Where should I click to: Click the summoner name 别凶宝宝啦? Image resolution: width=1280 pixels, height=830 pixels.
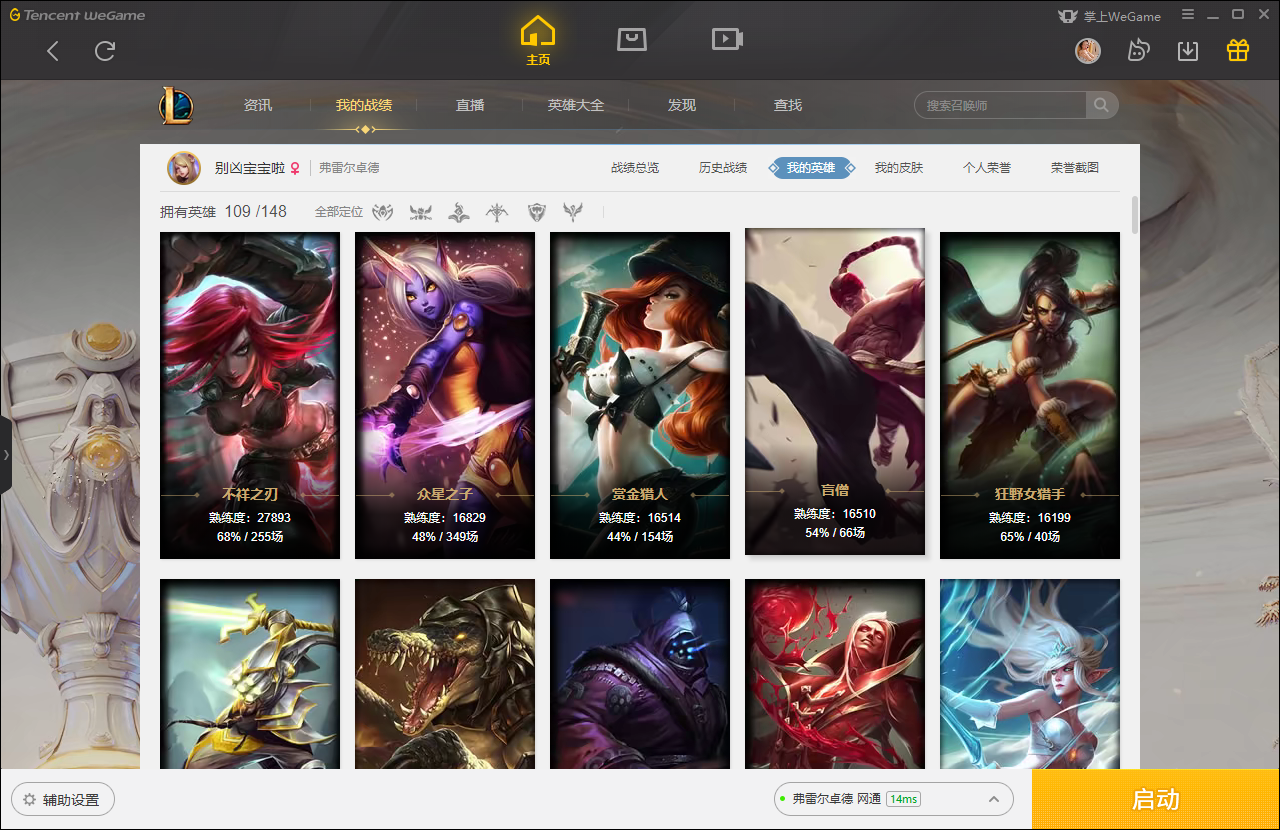point(250,168)
